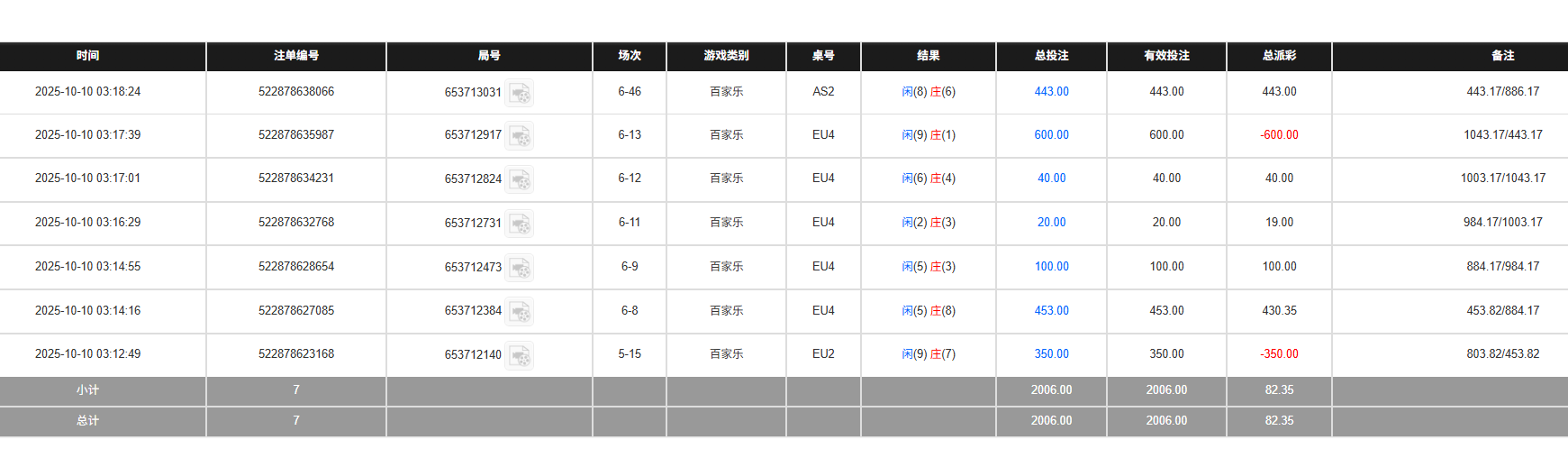Screen dimensions: 1568x467
Task: Click the 总派彩 column header
Action: 1279,56
